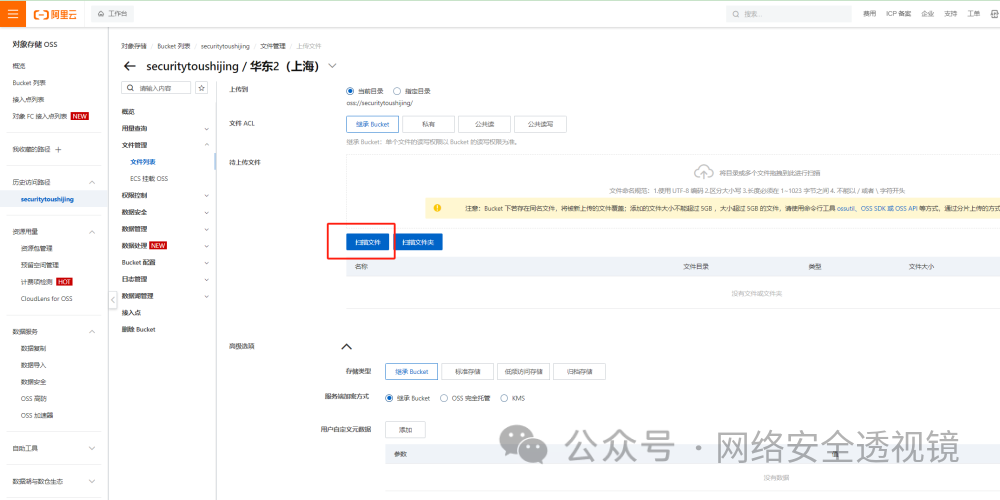The width and height of the screenshot is (1000, 500).
Task: Open CloudLens for OSS sidebar item
Action: coord(47,298)
